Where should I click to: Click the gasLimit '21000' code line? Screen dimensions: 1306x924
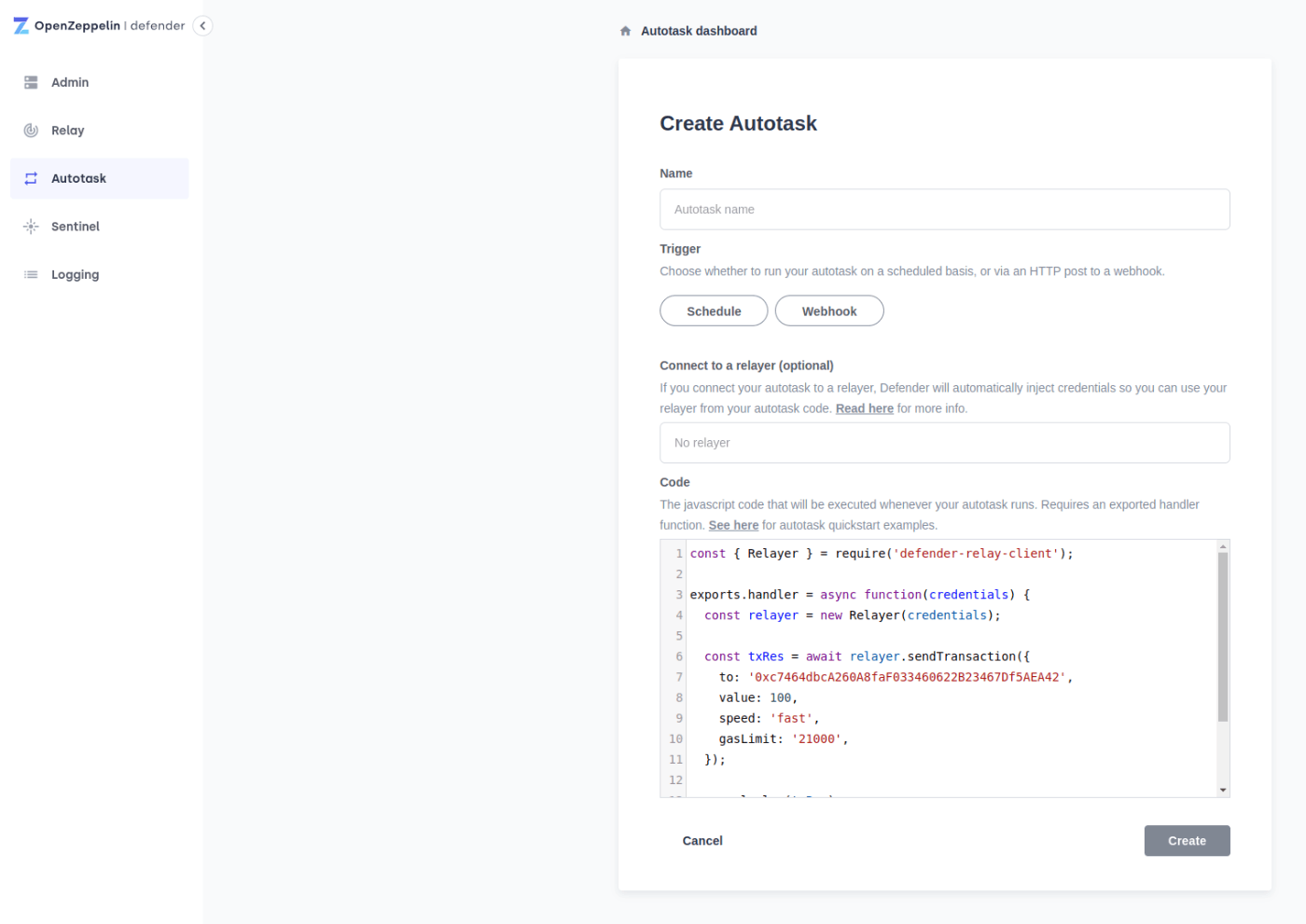pyautogui.click(x=783, y=738)
